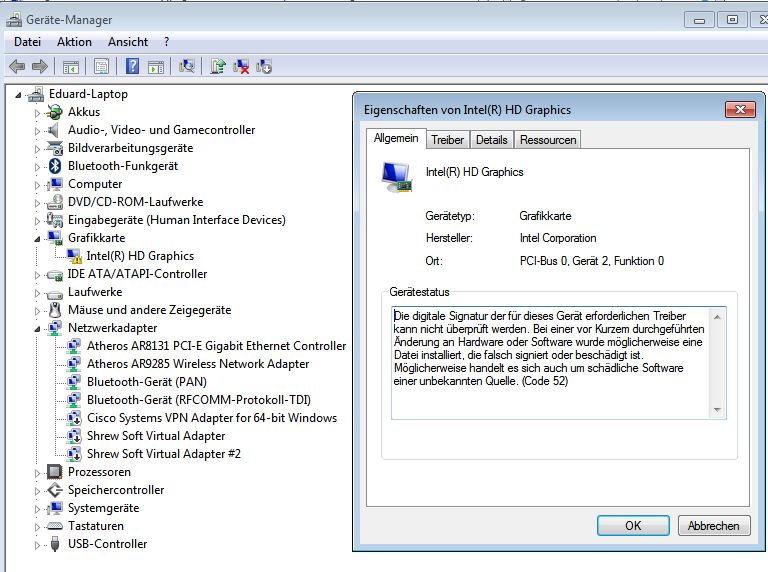Screen dimensions: 768x572
Task: Select the Mäuse und andere Zeigegeräte icon
Action: [x=55, y=310]
